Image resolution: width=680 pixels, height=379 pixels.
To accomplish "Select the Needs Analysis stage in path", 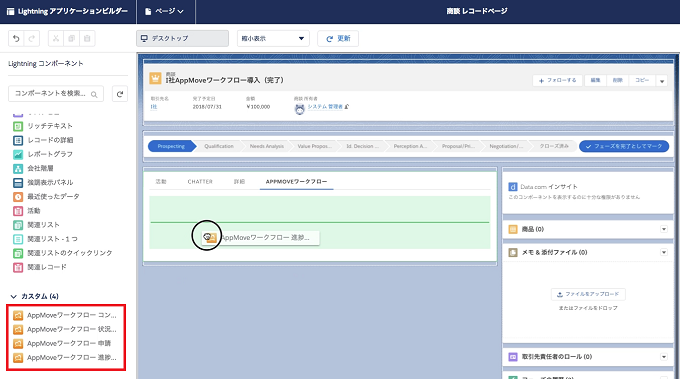I will pos(266,147).
